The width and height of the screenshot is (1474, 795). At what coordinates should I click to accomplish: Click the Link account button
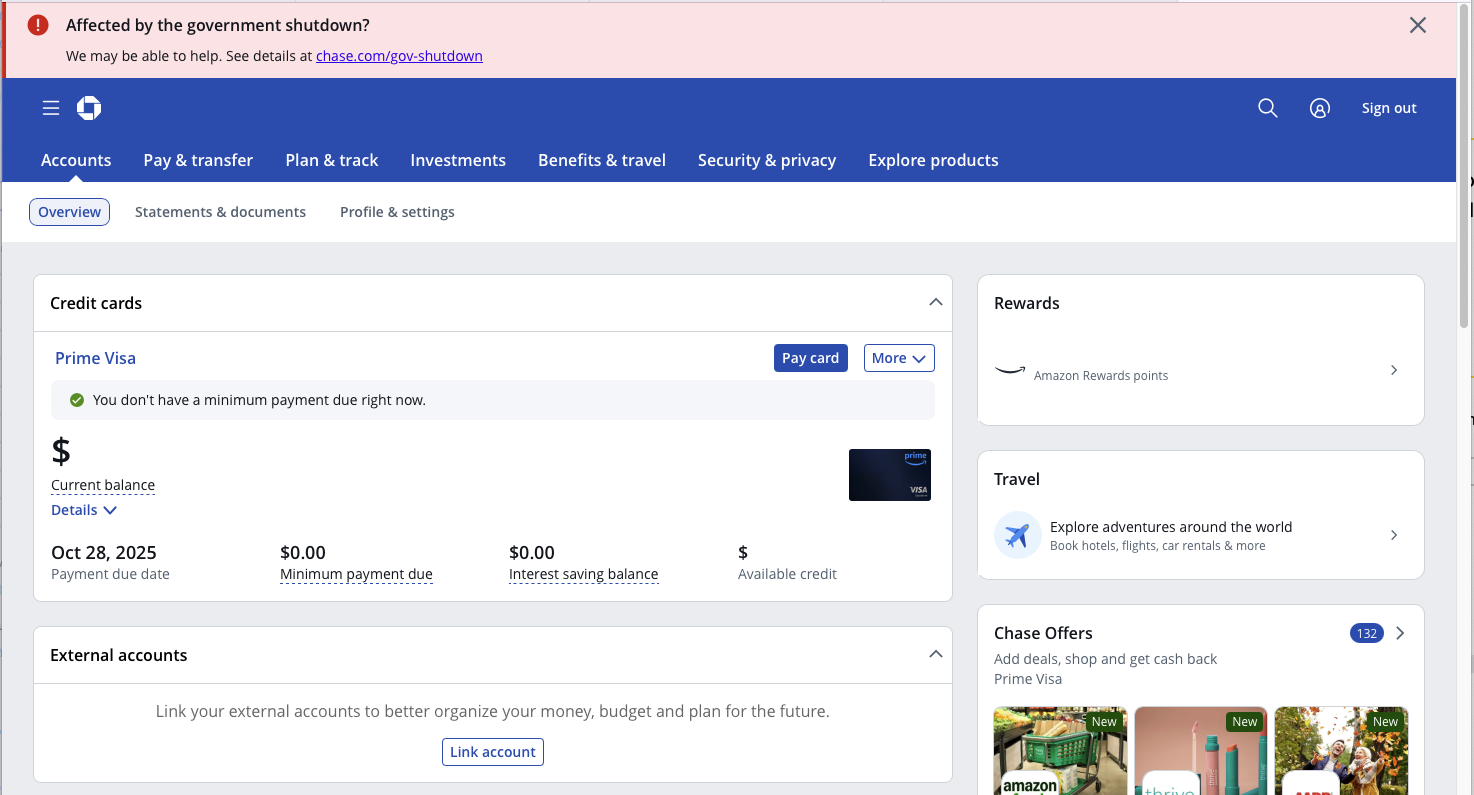click(x=492, y=751)
